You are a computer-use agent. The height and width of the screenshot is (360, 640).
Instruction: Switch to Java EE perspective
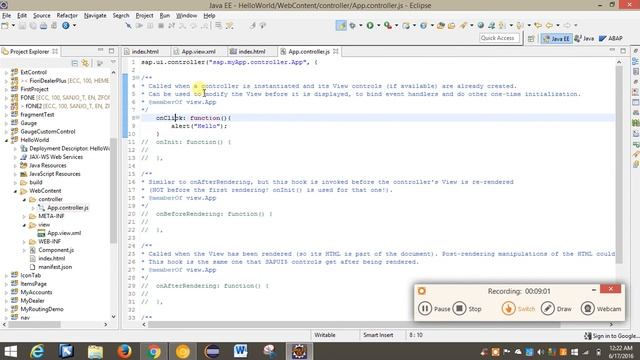point(556,39)
